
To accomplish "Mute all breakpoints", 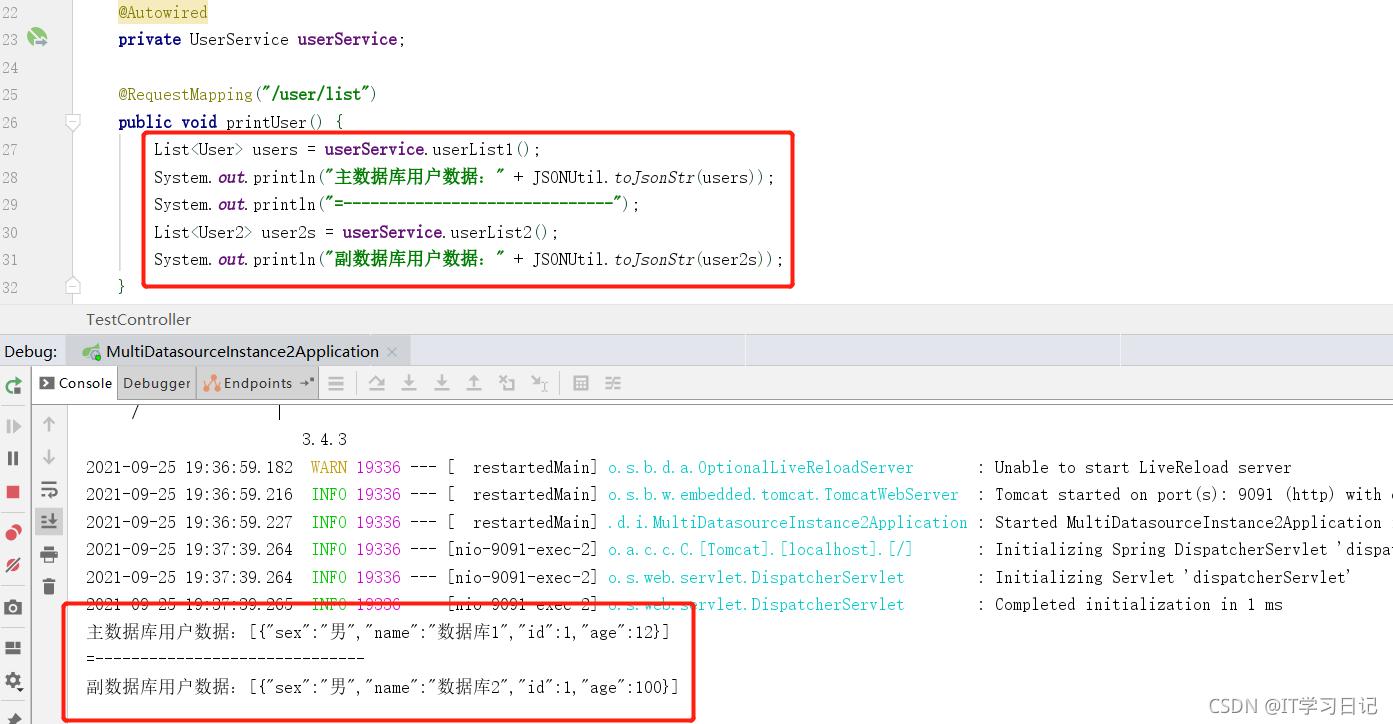I will coord(13,565).
